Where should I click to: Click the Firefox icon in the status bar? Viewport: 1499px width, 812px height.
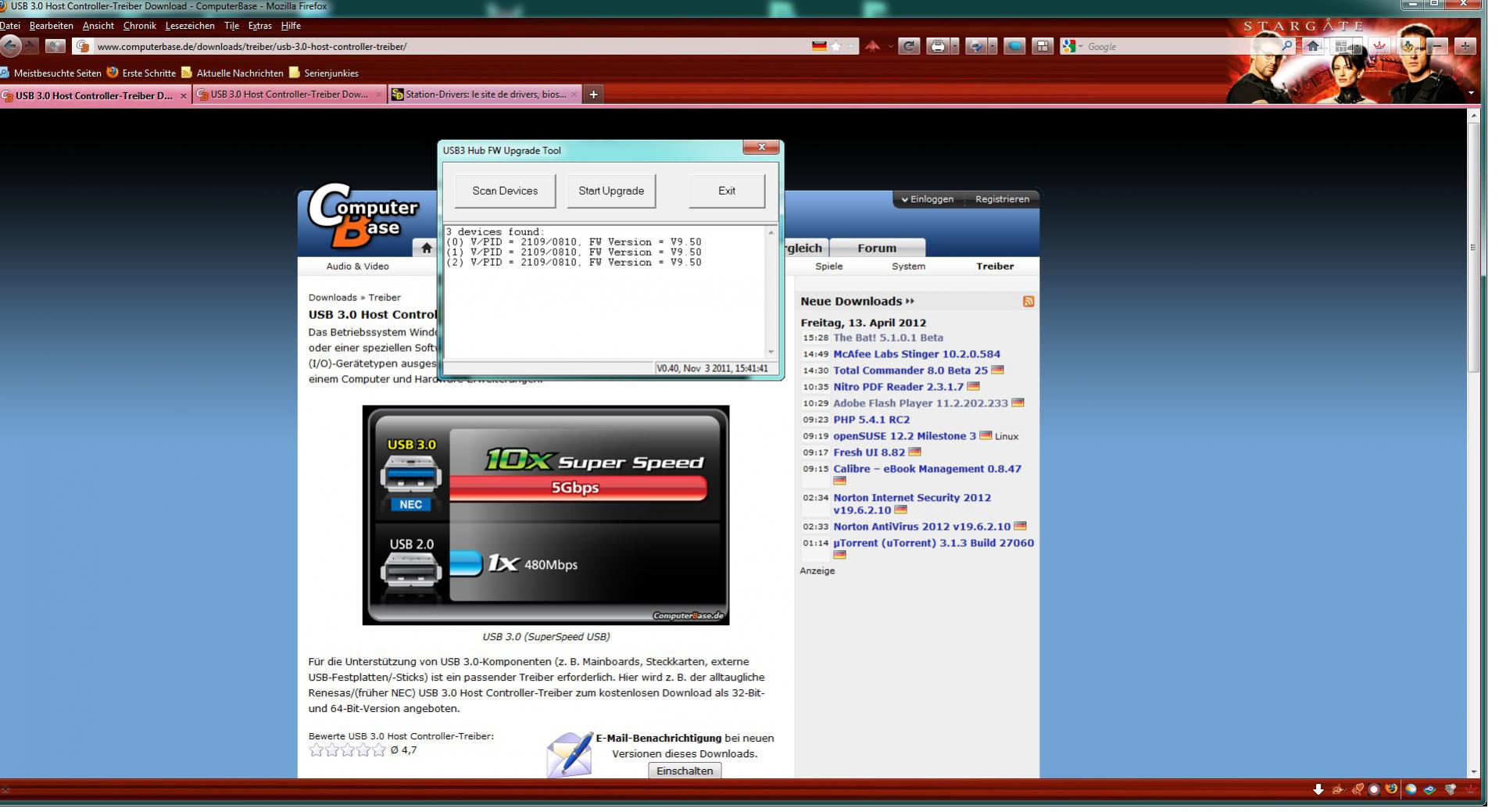coord(1392,789)
